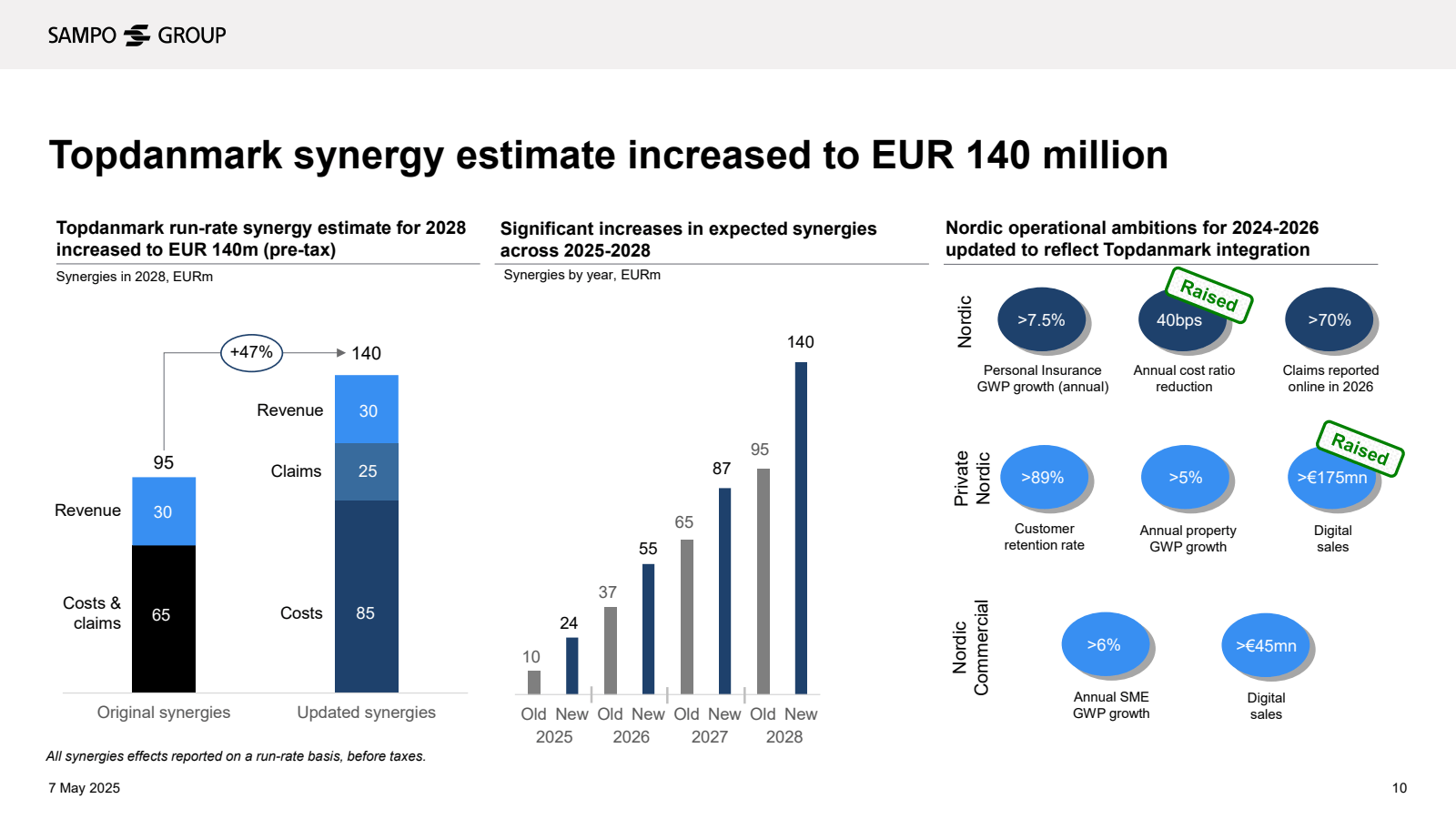Click the 140 total above updated bar

(x=367, y=353)
